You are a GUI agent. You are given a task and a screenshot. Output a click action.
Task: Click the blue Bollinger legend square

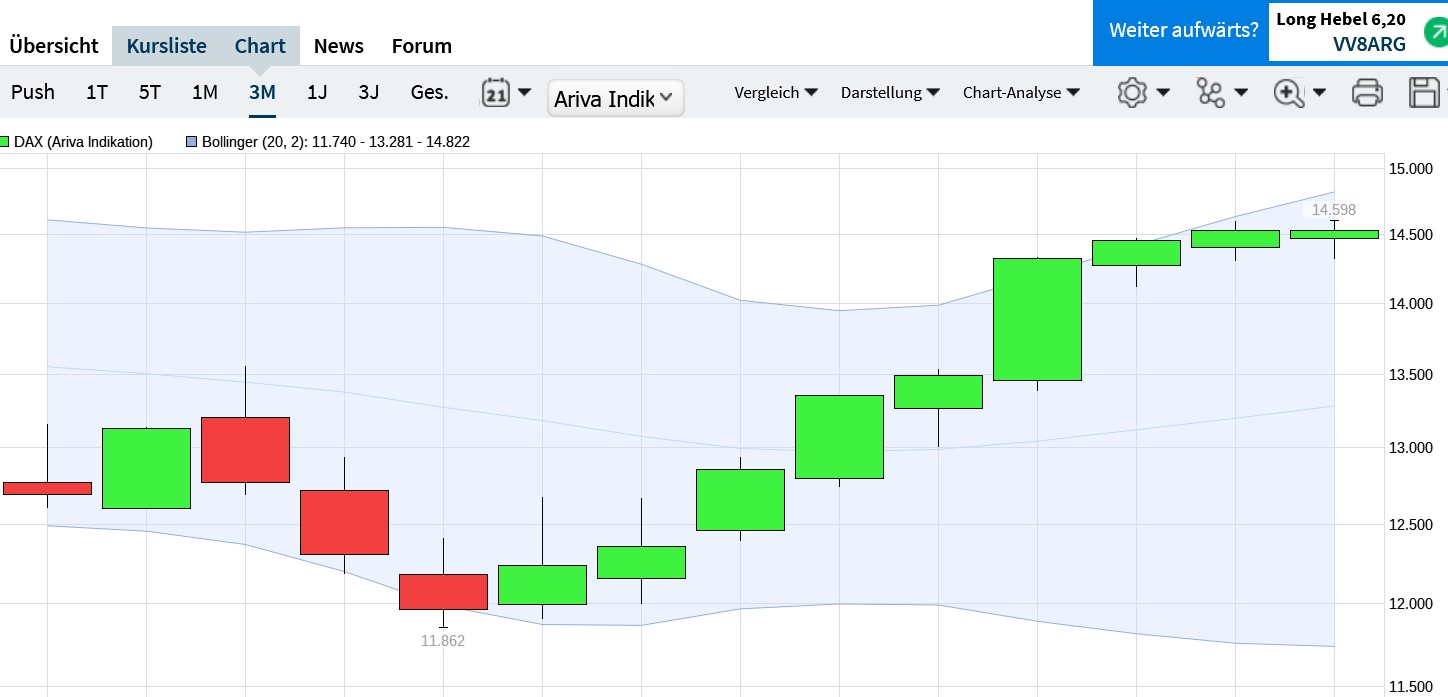pyautogui.click(x=192, y=142)
